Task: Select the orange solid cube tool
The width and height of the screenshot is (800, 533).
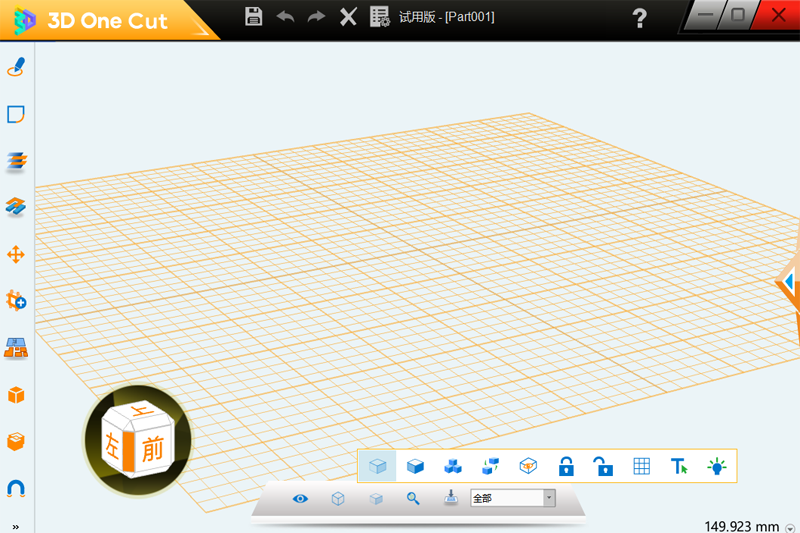Action: 16,395
